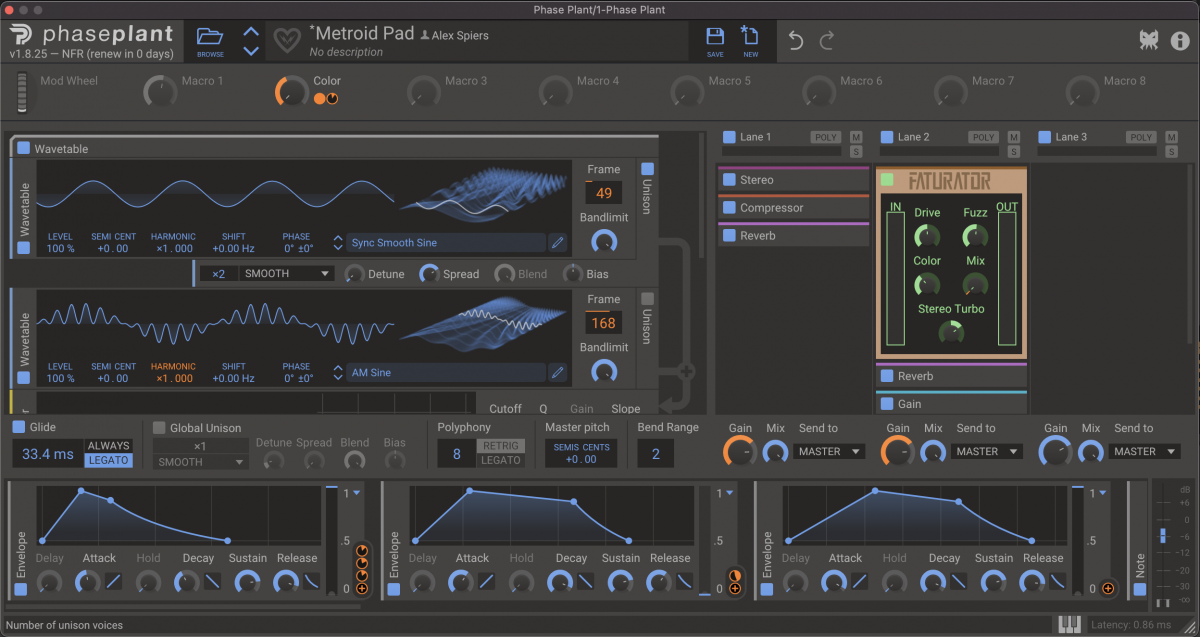
Task: Click the Master pitch SEMIS CENTS field
Action: 580,453
